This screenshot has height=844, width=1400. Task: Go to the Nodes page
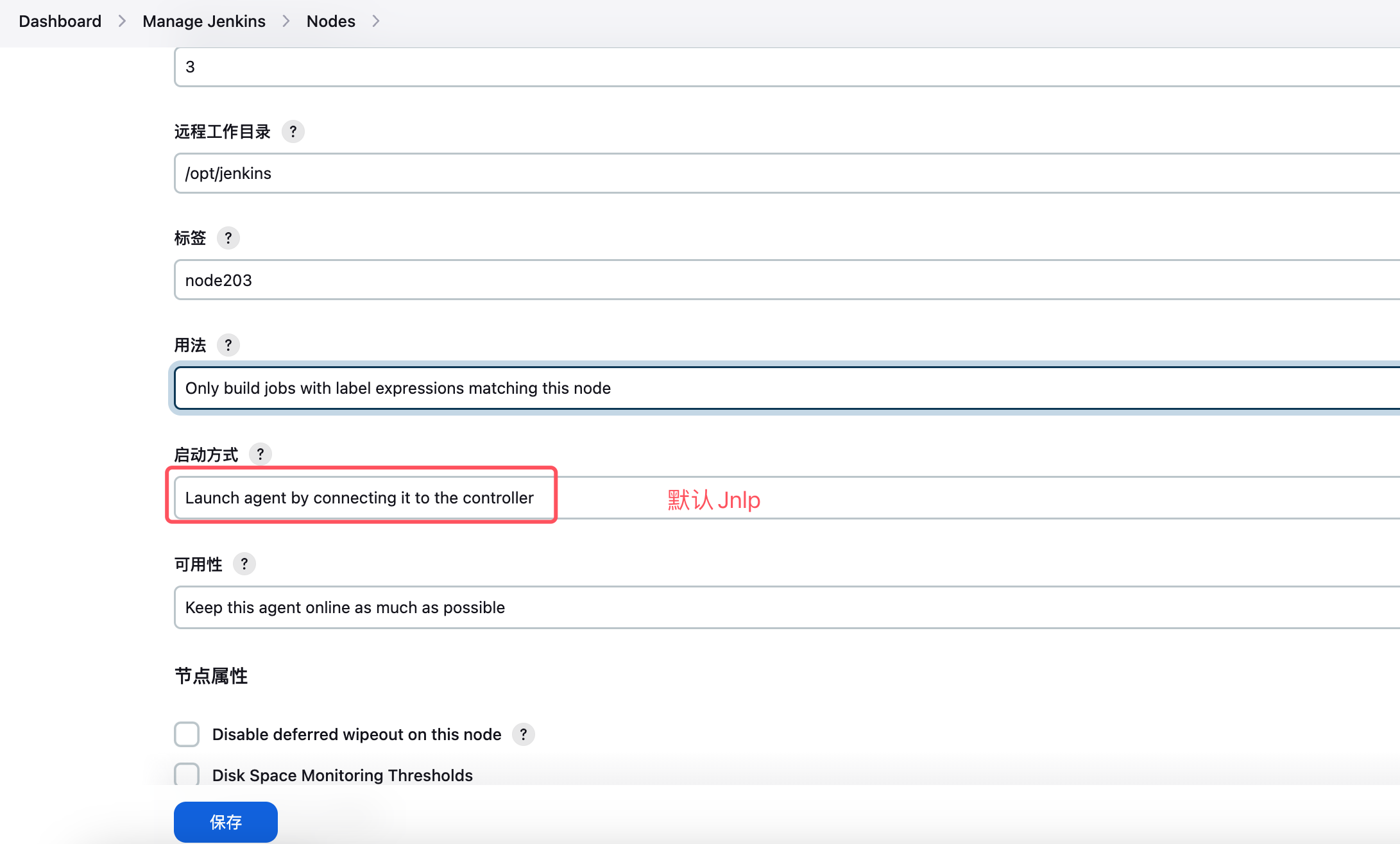point(331,21)
